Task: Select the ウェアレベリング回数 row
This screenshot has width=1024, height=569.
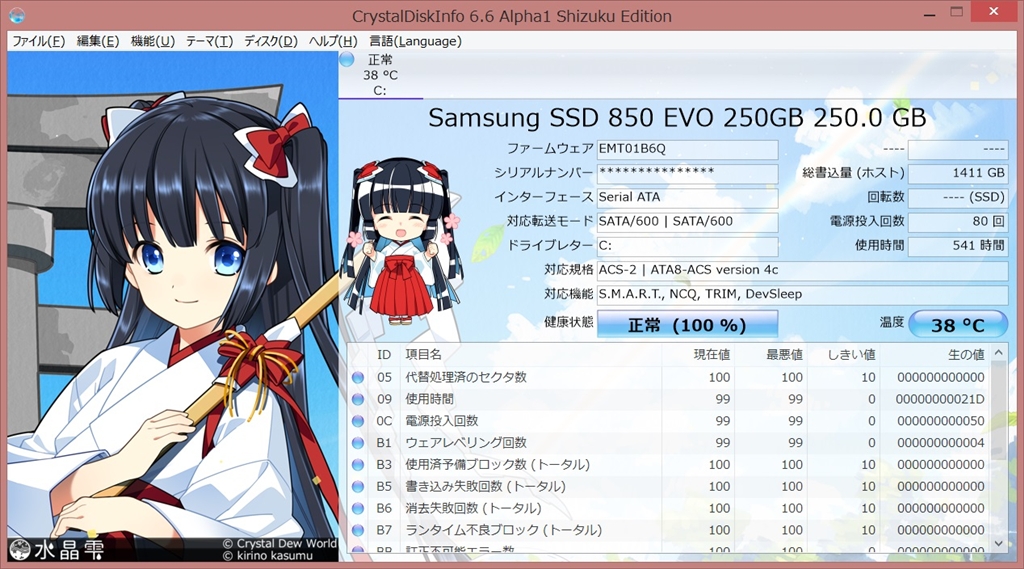Action: (669, 443)
